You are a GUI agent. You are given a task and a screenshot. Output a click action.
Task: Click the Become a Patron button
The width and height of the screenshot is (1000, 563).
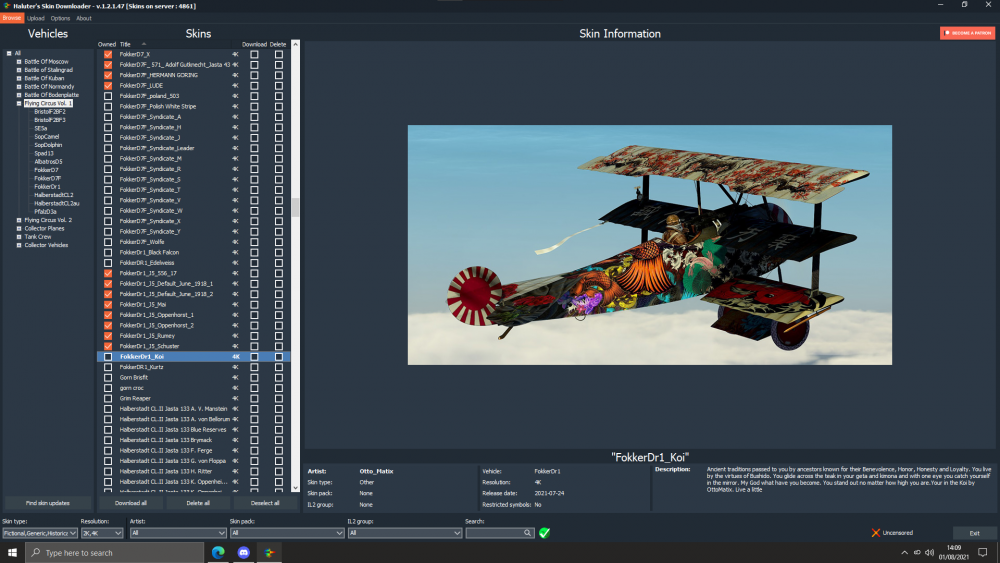(x=967, y=33)
